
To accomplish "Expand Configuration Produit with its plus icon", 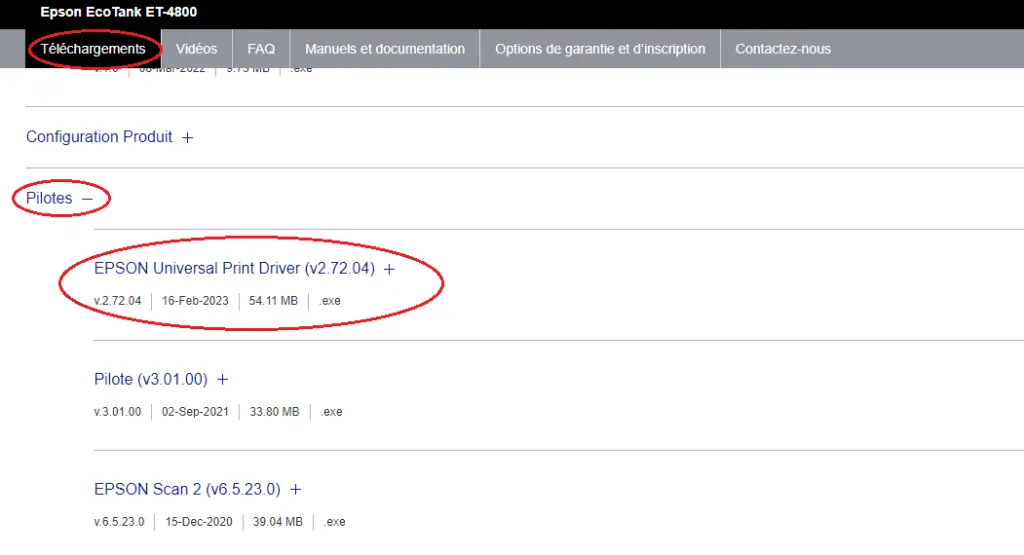I will point(187,138).
